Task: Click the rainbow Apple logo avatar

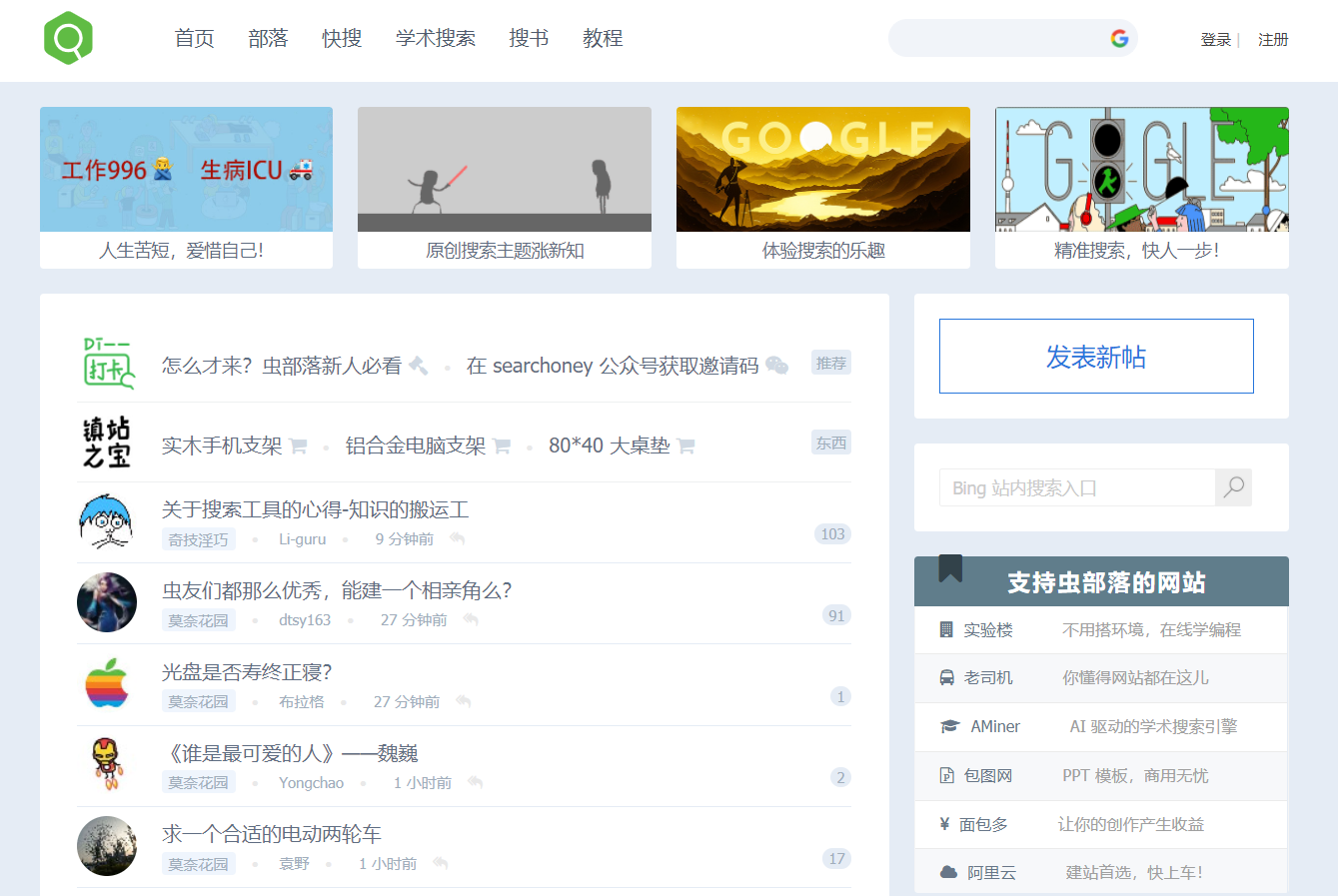Action: point(107,683)
